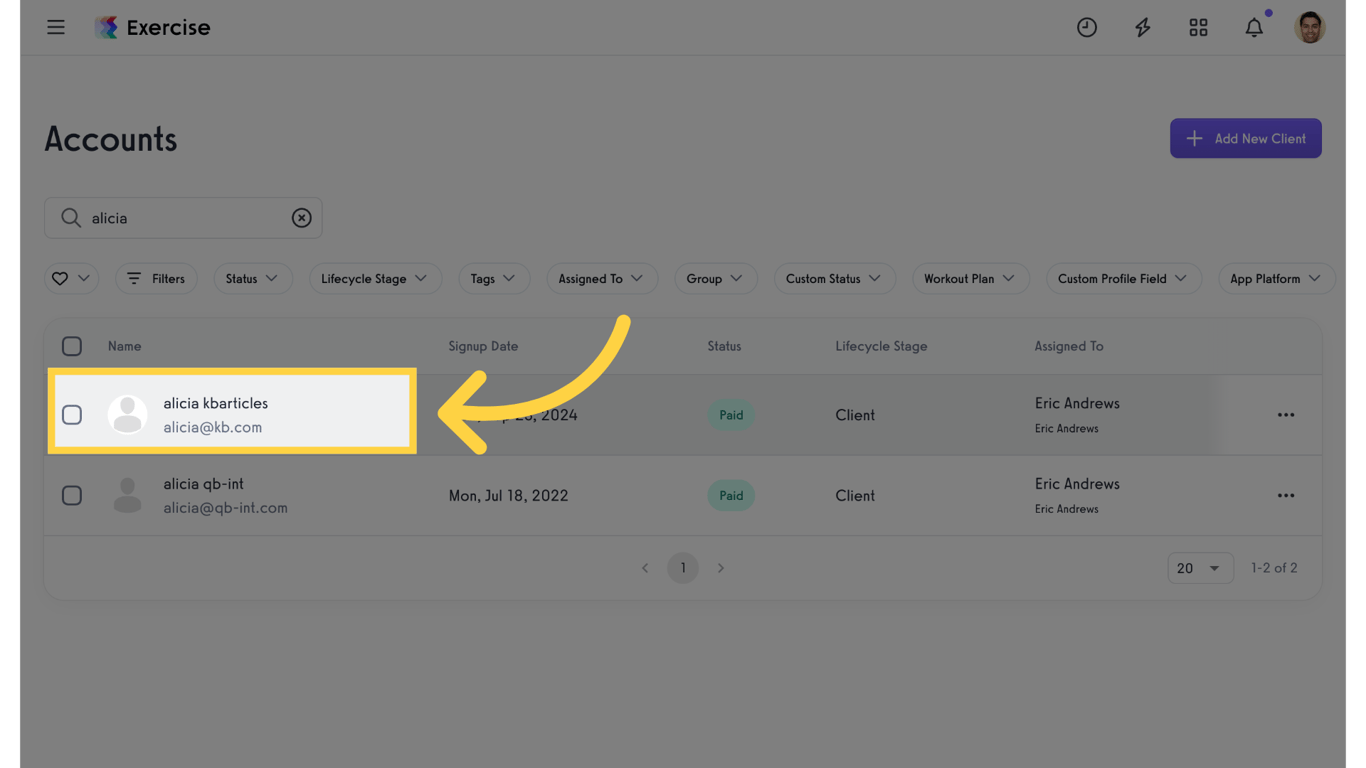Screen dimensions: 1366x768
Task: Check the alicia kbarticles row checkbox
Action: point(72,415)
